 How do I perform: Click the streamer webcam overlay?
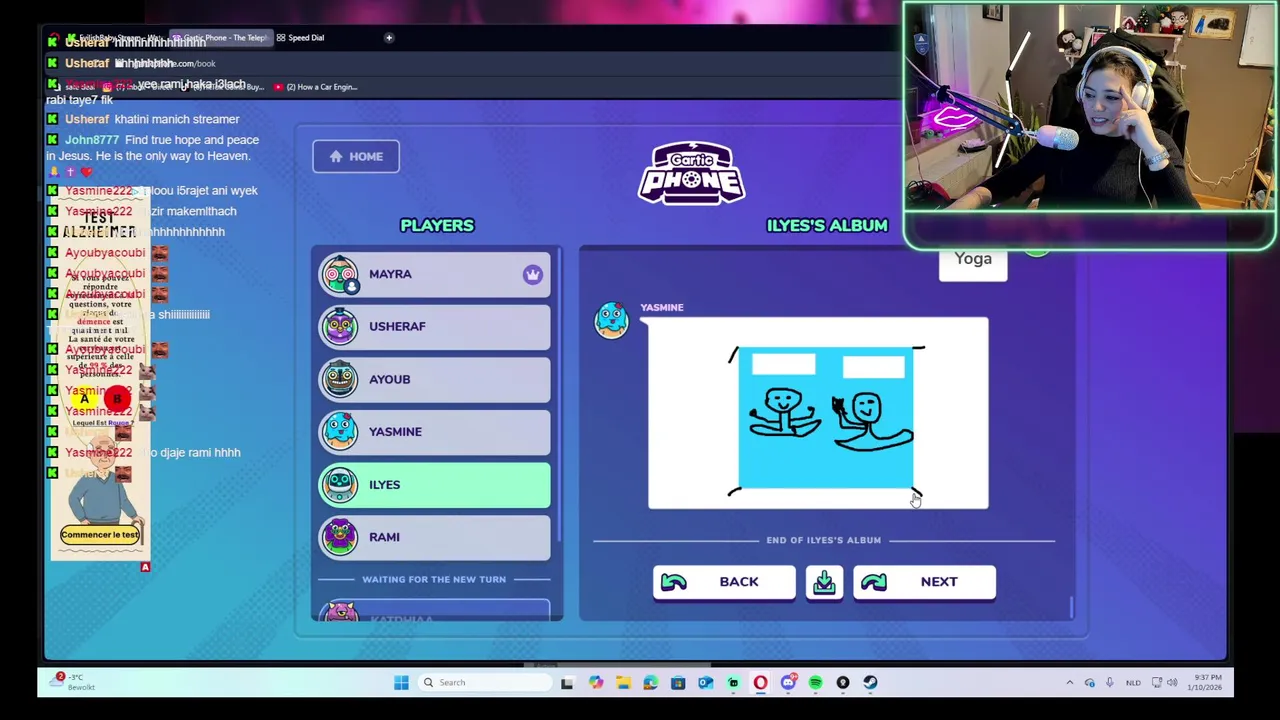[x=1088, y=107]
